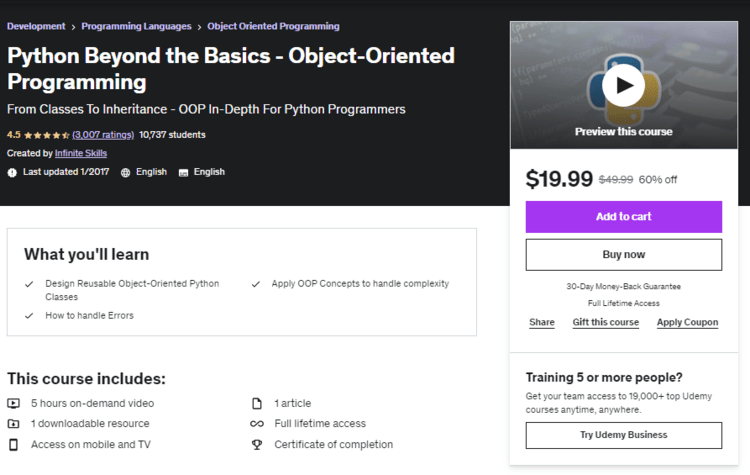
Task: Click checkmark beside How to handle Errors
Action: pos(29,316)
